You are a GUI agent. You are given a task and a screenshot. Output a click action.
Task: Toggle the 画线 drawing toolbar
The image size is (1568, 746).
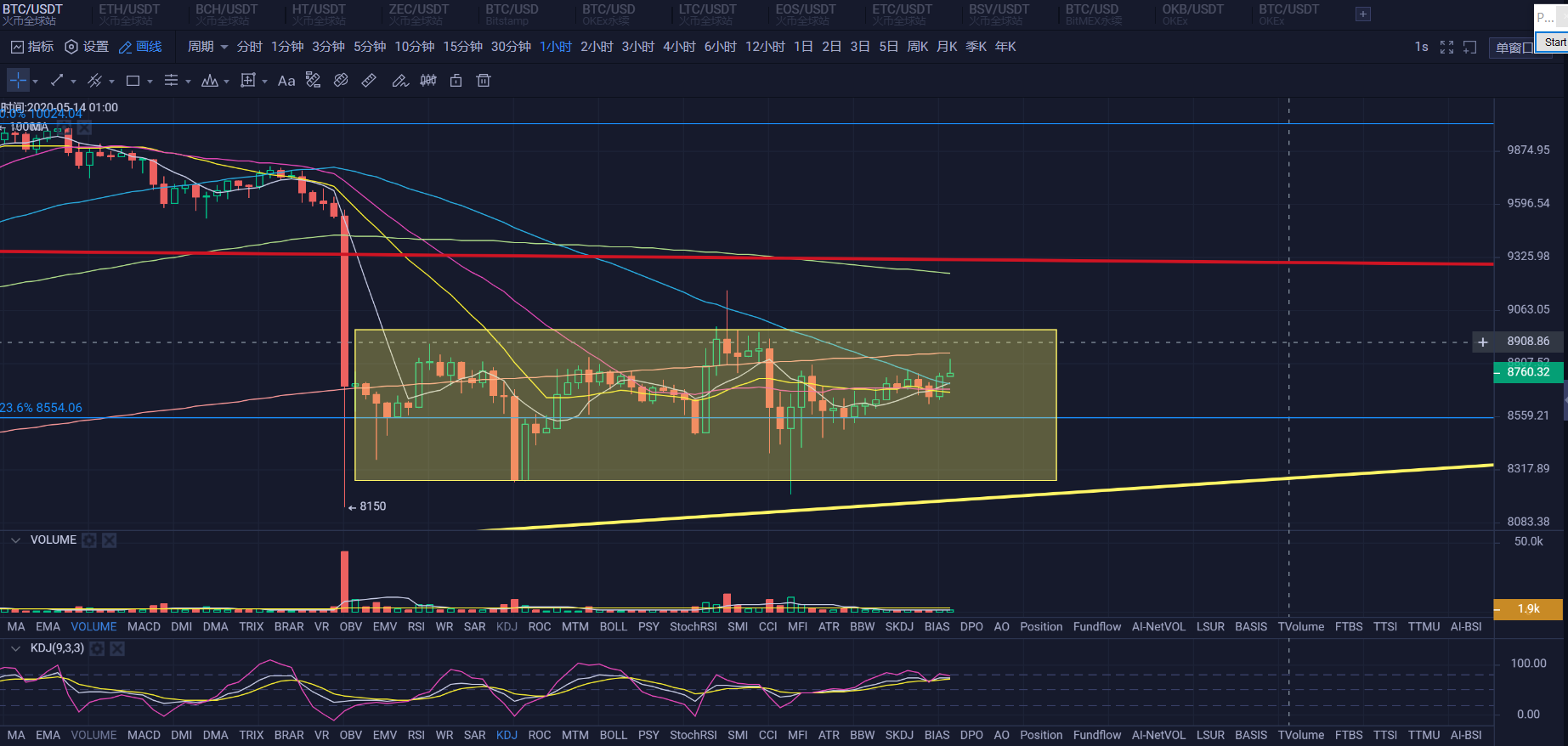pyautogui.click(x=140, y=47)
